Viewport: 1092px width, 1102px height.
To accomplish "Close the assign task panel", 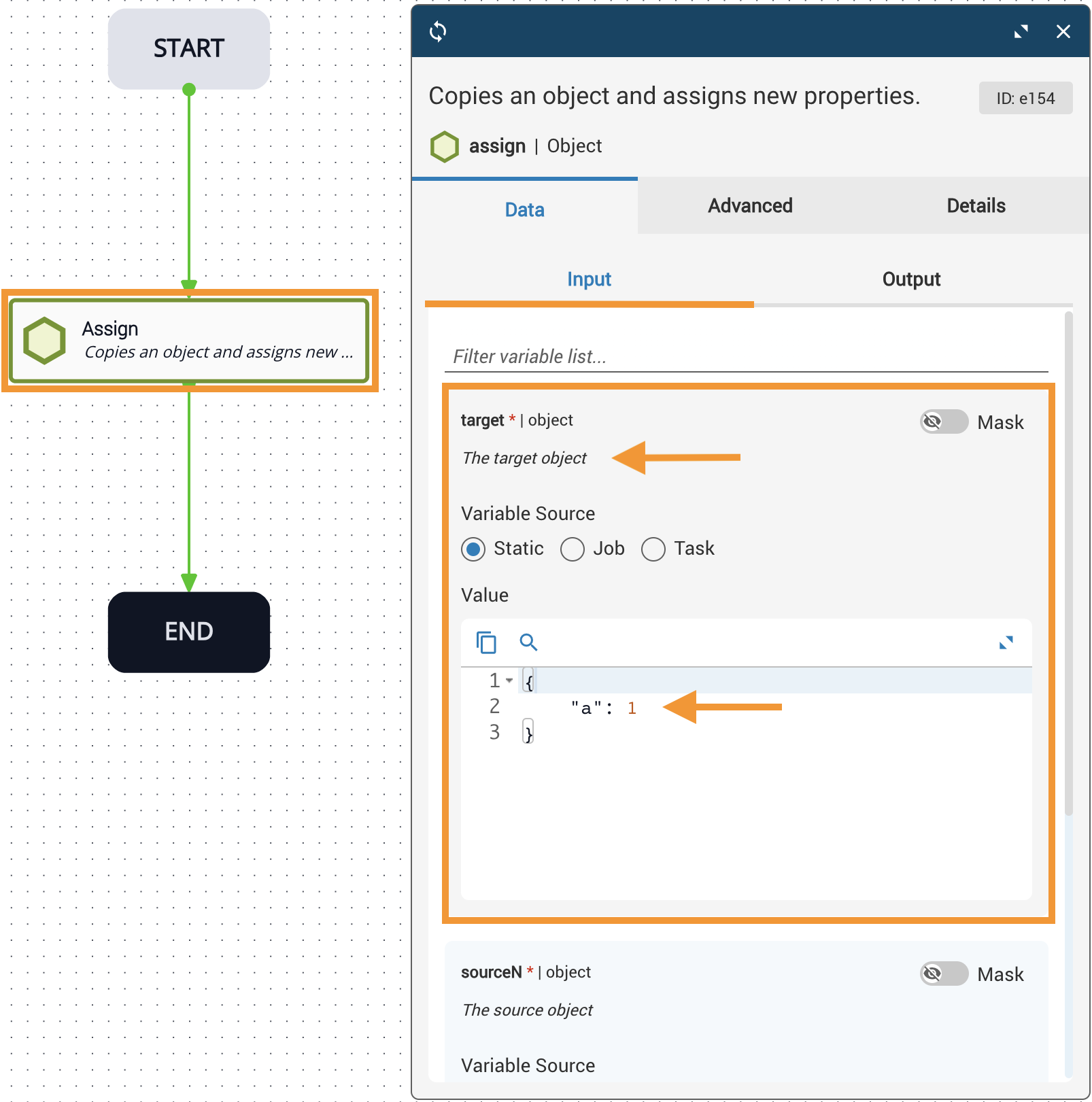I will point(1063,31).
